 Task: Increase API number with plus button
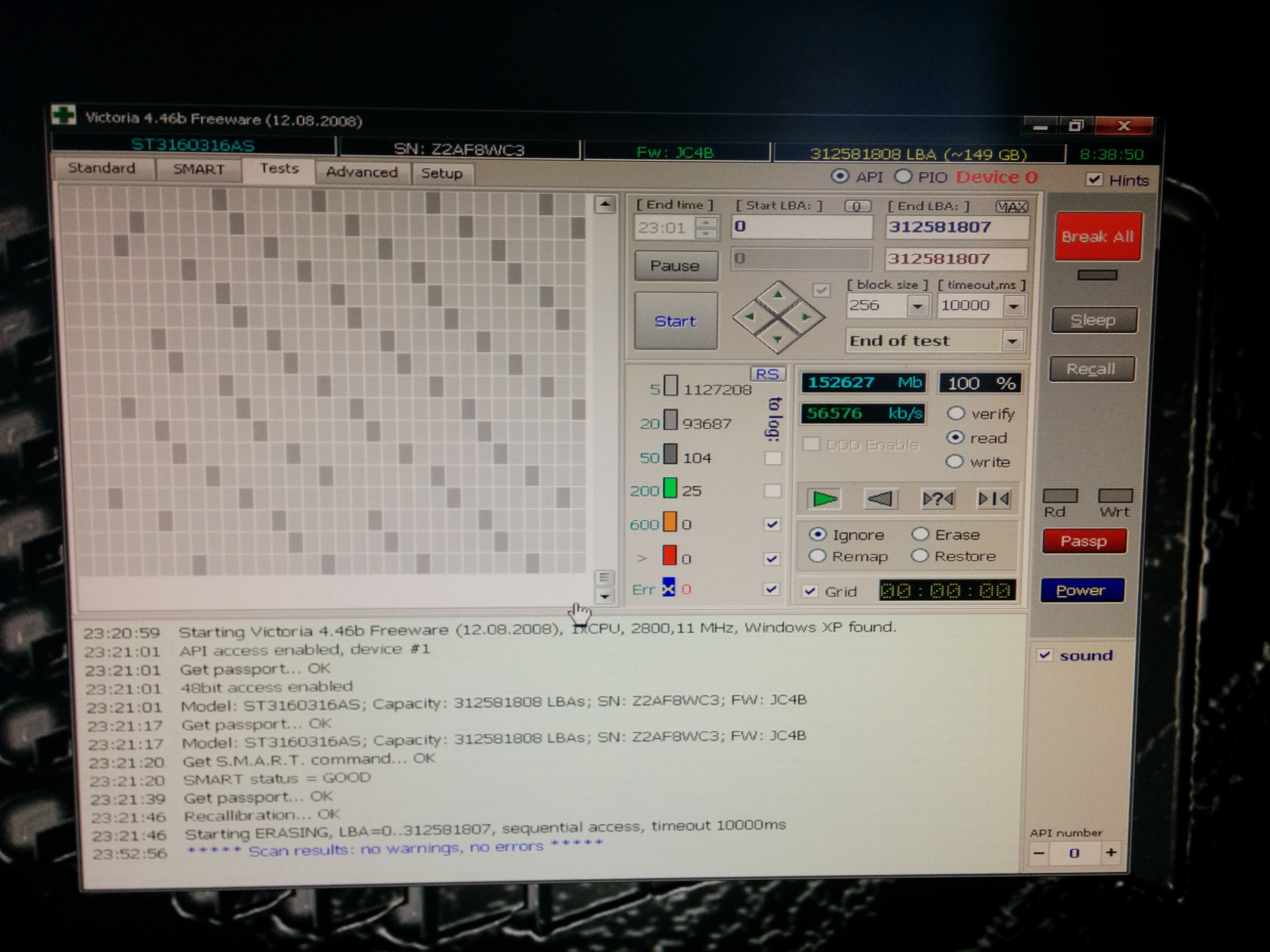1111,853
